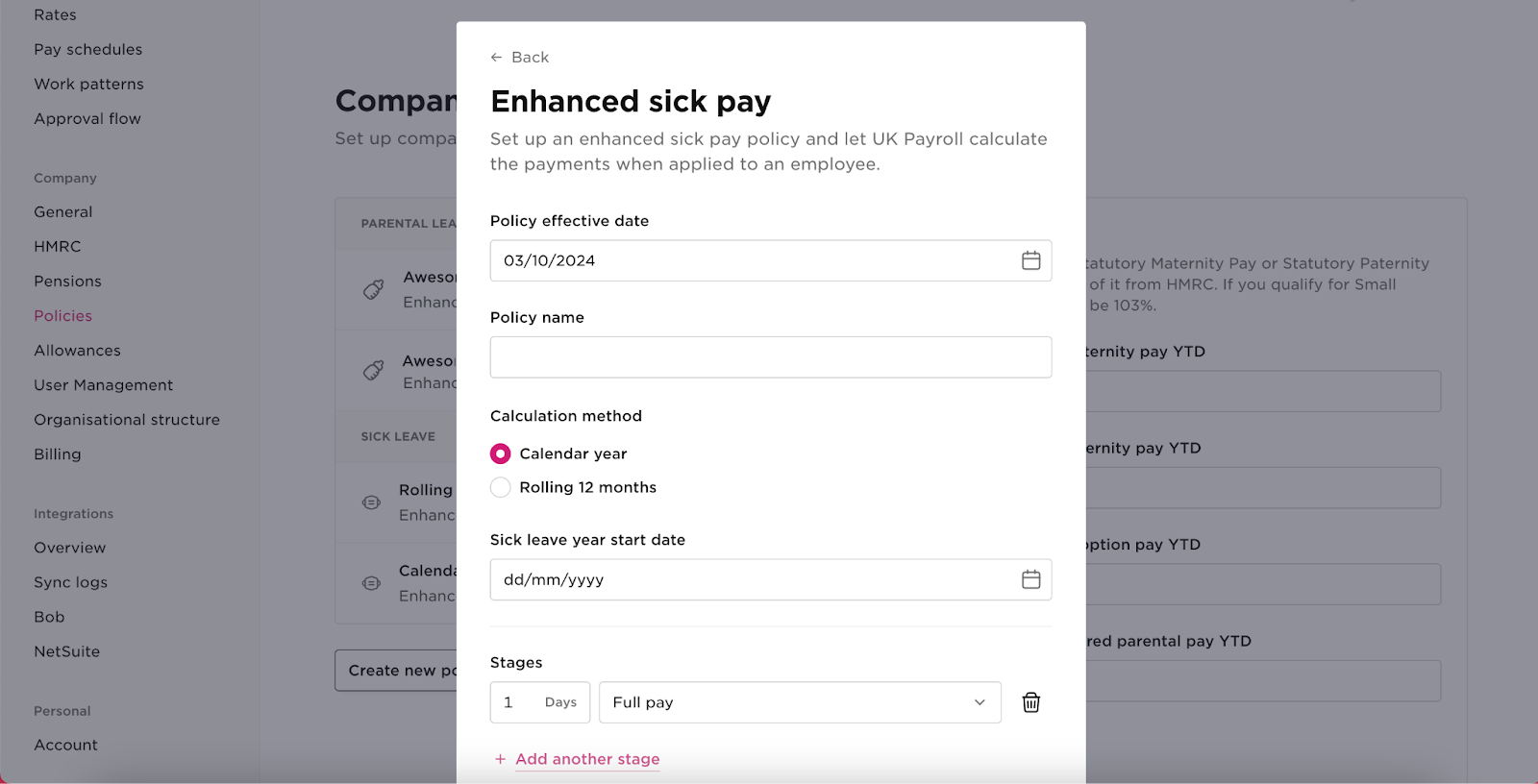Open the calendar for Sick leave year start date

coord(1032,579)
